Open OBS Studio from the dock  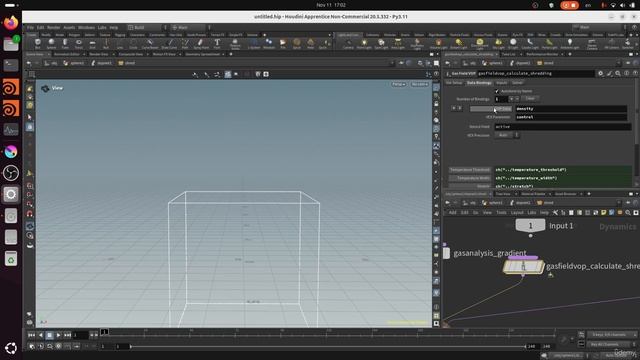click(x=11, y=173)
